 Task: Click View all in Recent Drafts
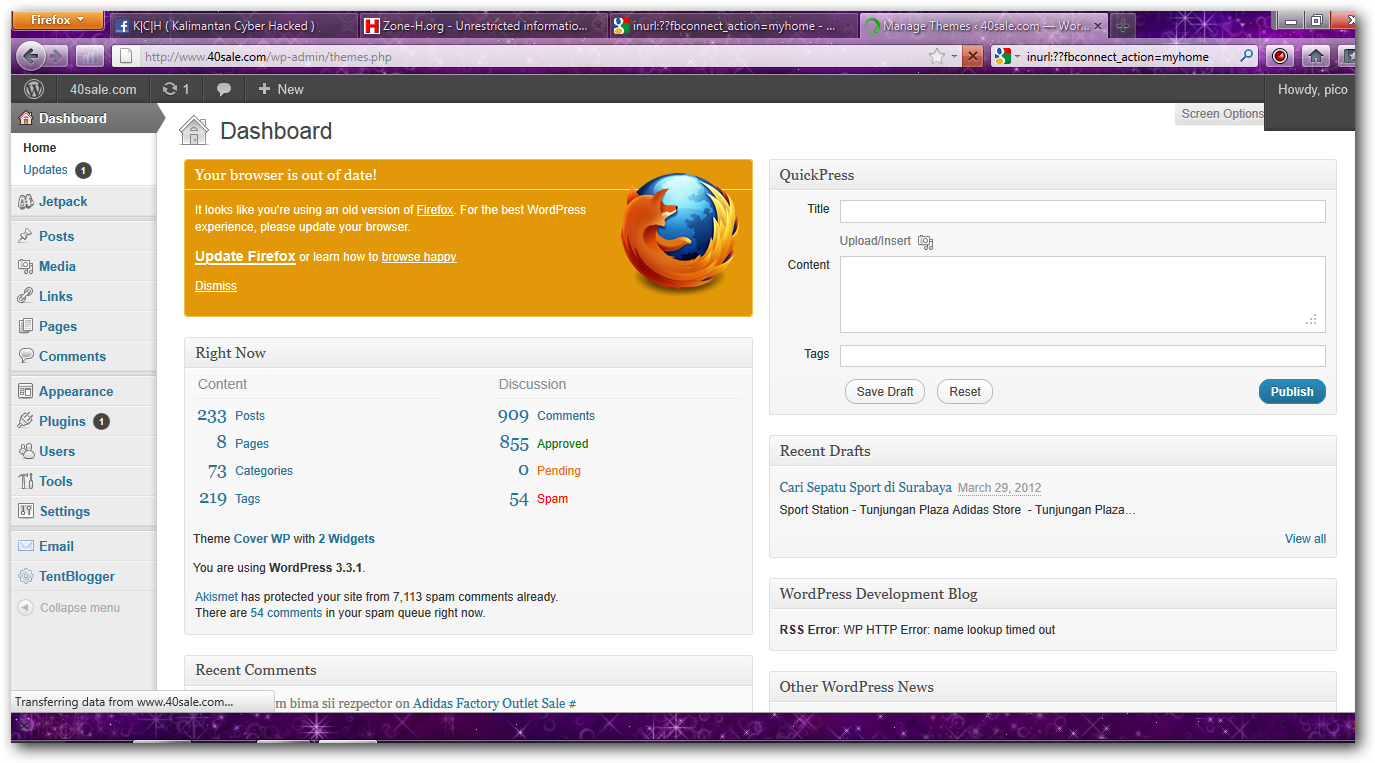pyautogui.click(x=1305, y=539)
